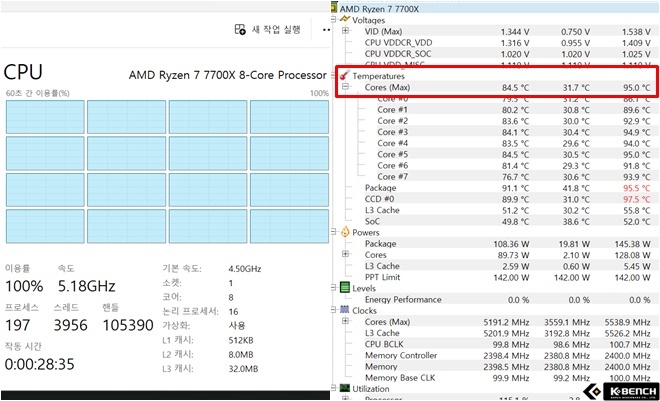660x401 pixels.
Task: Expand the Cores row under Powers
Action: tap(346, 254)
